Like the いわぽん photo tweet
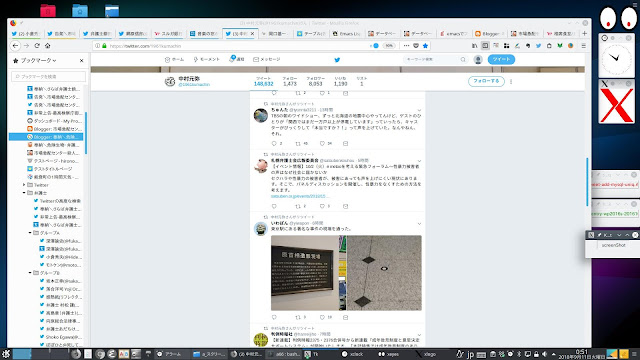Image resolution: width=640 pixels, height=360 pixels. pos(322,317)
